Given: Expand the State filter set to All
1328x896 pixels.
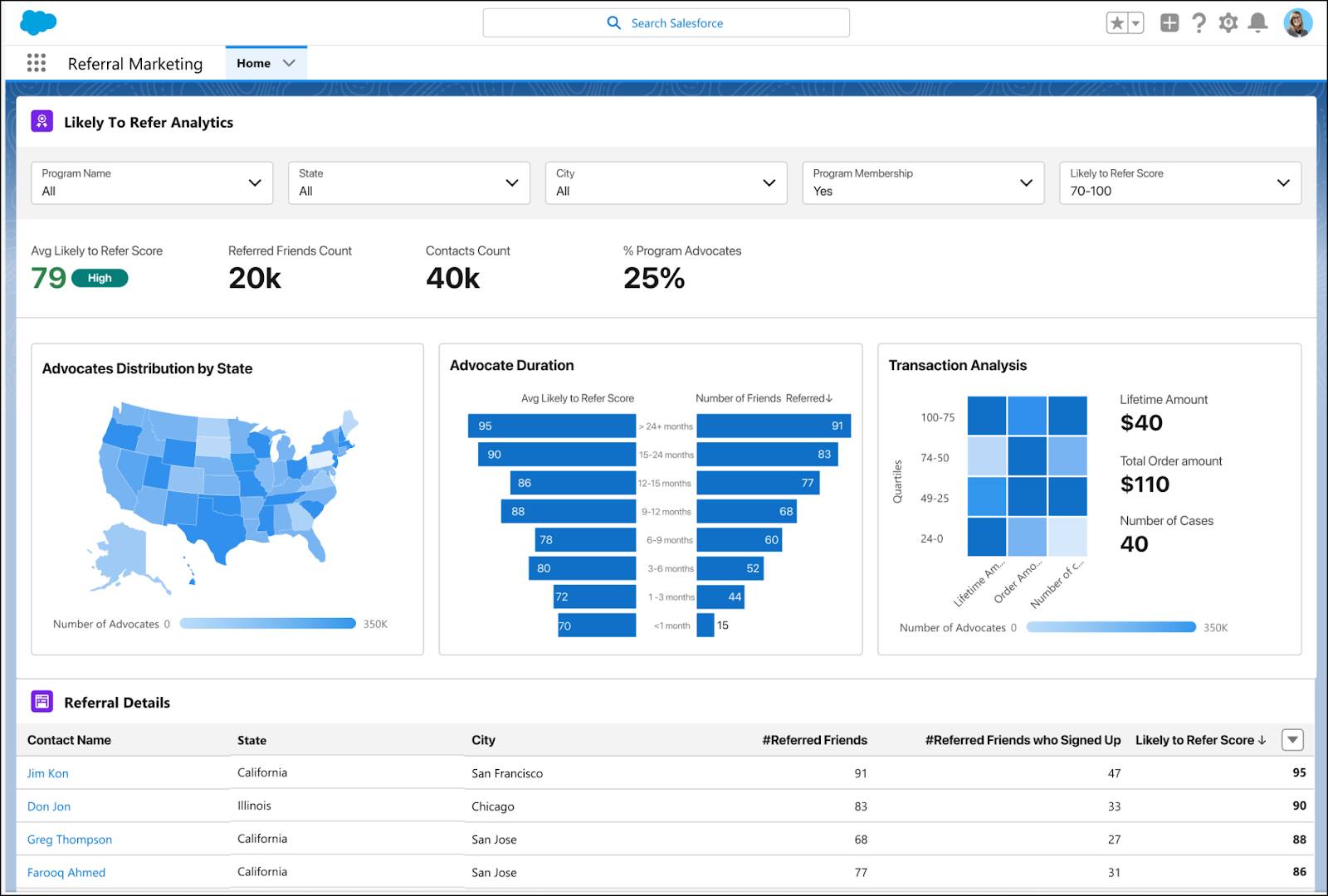Looking at the screenshot, I should pos(511,183).
